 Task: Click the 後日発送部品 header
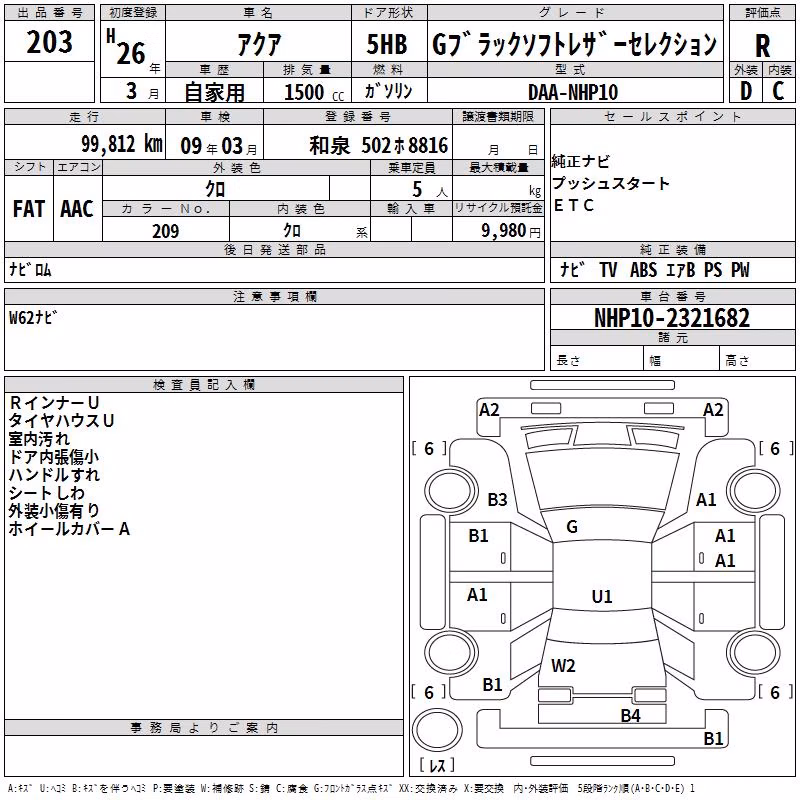point(274,249)
